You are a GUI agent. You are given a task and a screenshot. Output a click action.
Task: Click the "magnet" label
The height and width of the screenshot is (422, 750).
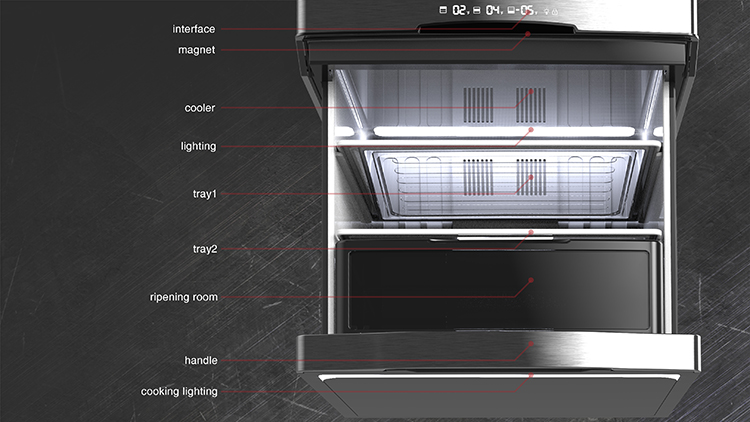point(196,49)
